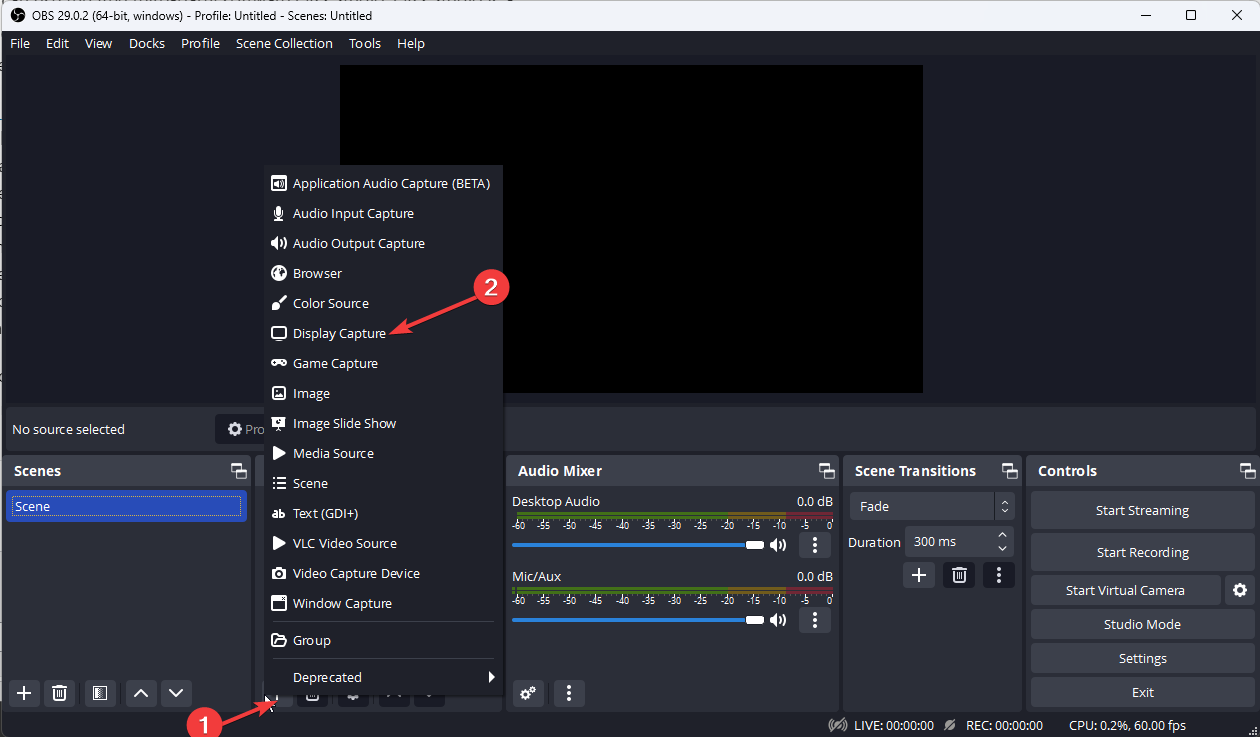
Task: Remove transition using trash icon
Action: [959, 574]
